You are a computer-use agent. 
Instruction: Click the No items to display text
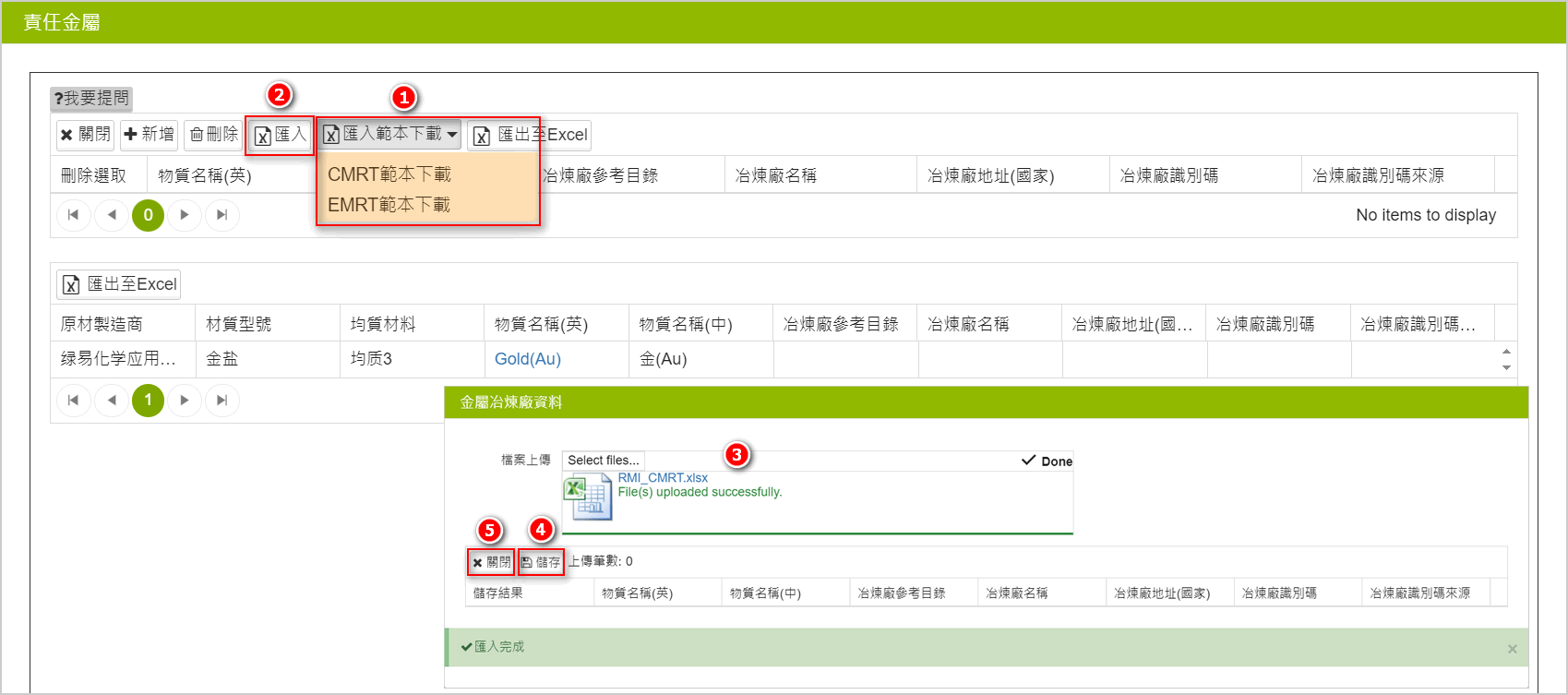pyautogui.click(x=1426, y=215)
